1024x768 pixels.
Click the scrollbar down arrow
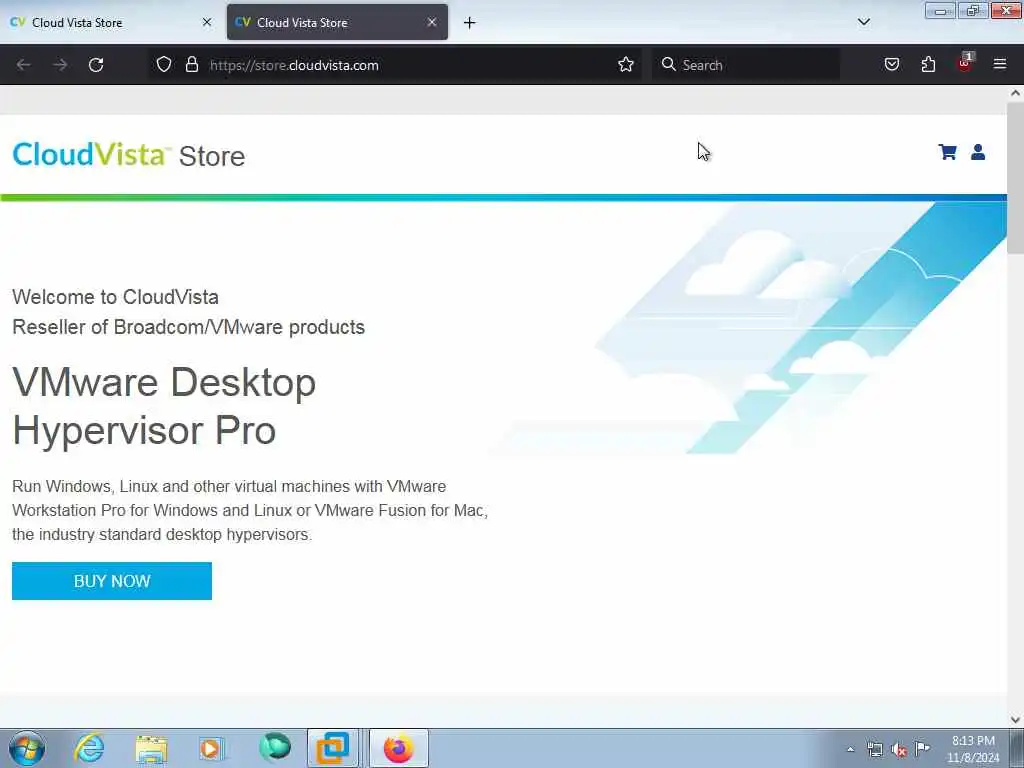coord(1015,720)
